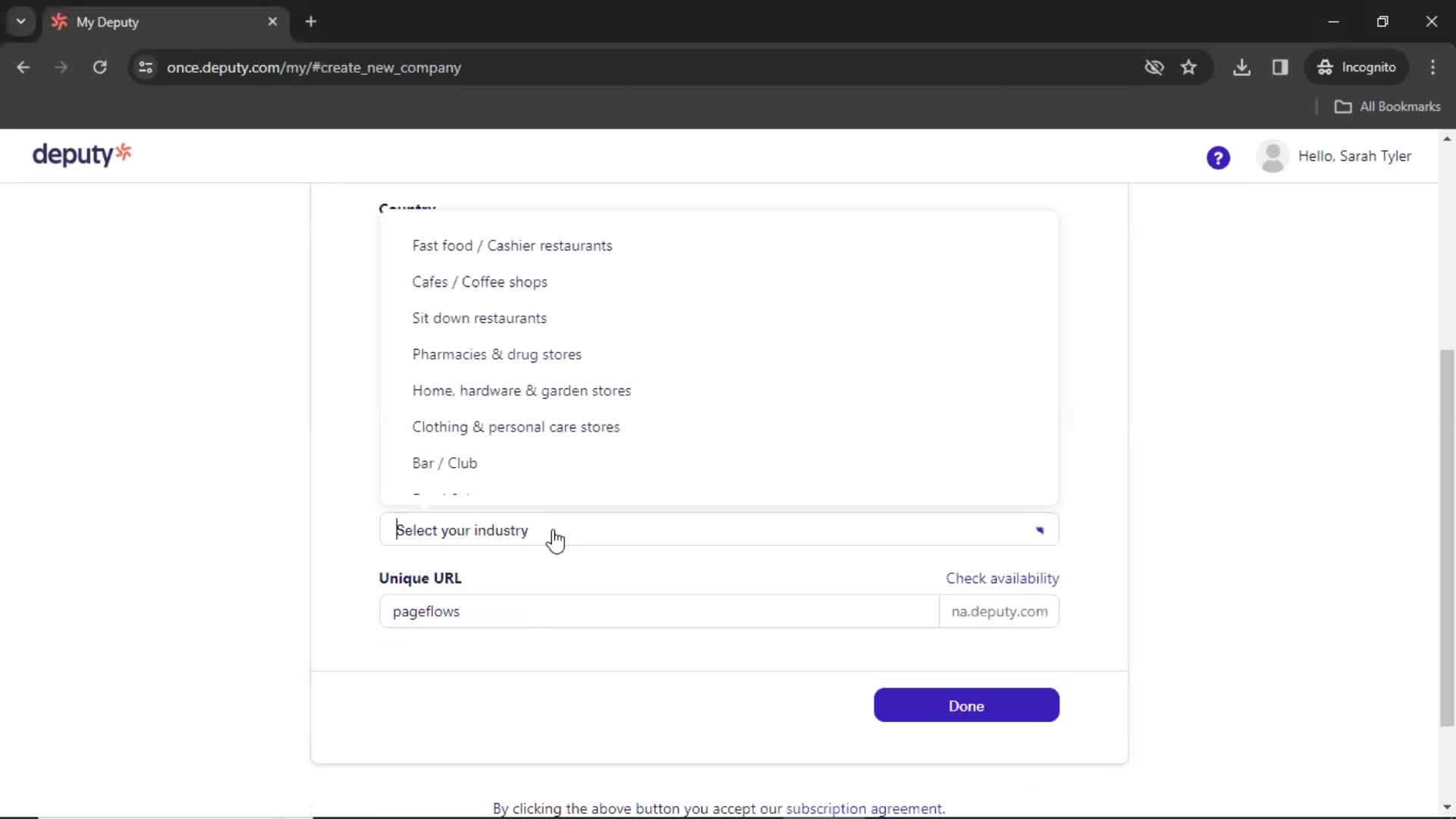This screenshot has height=819, width=1456.
Task: Click the user profile avatar icon
Action: pos(1274,156)
